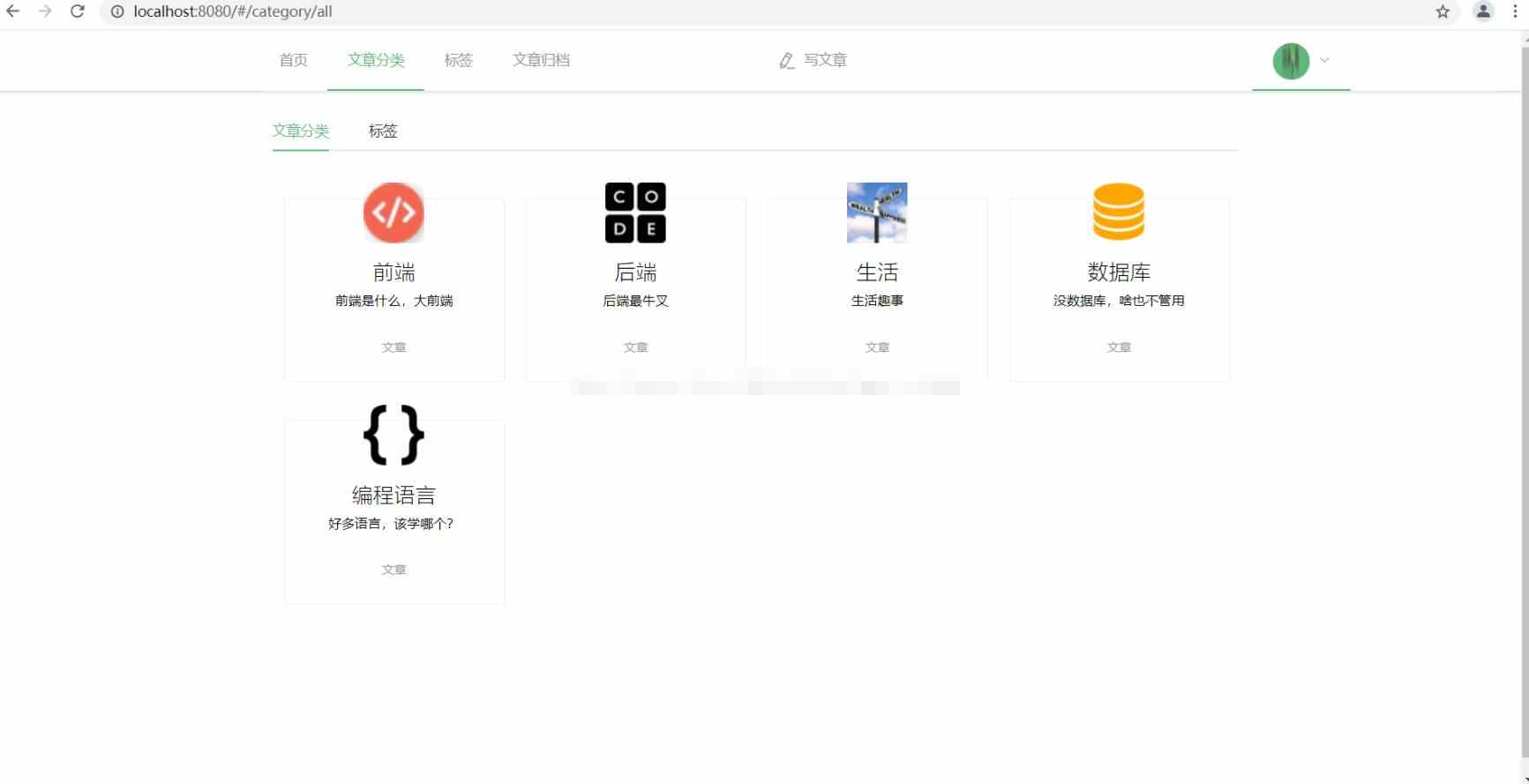Click the orange 数据库 database icon
This screenshot has height=784, width=1529.
[1119, 213]
